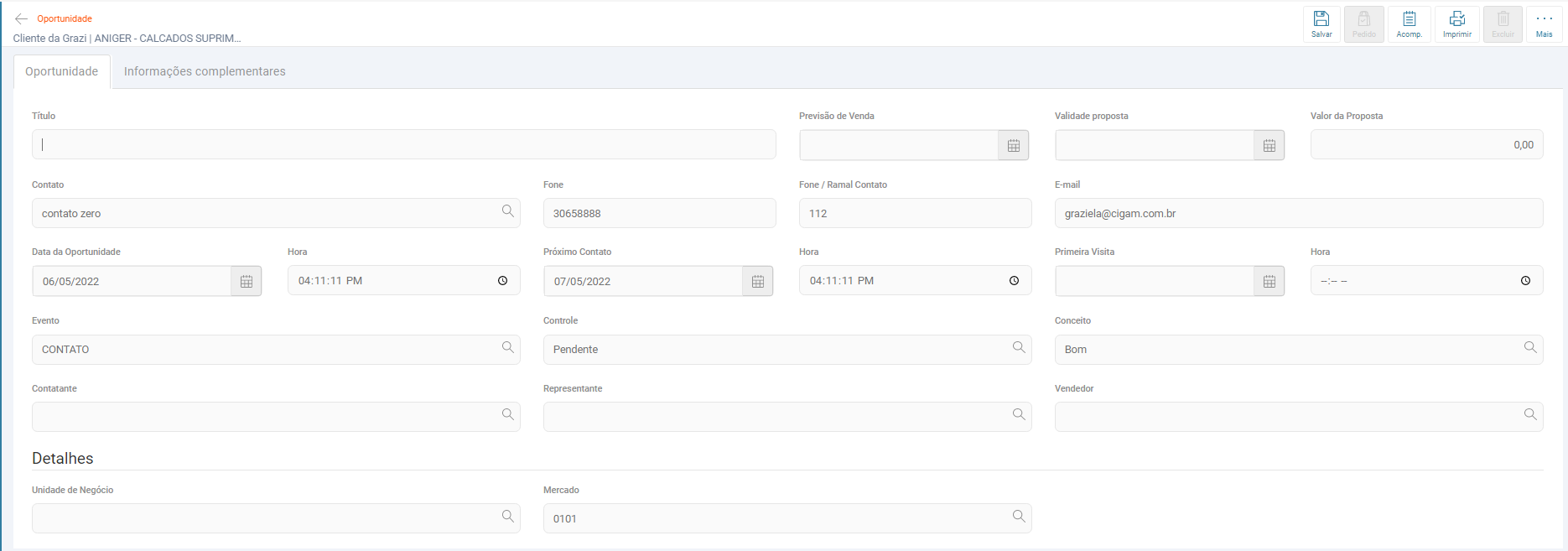Viewport: 1568px width, 551px height.
Task: Open calendar for Próximo Contato
Action: 757,282
